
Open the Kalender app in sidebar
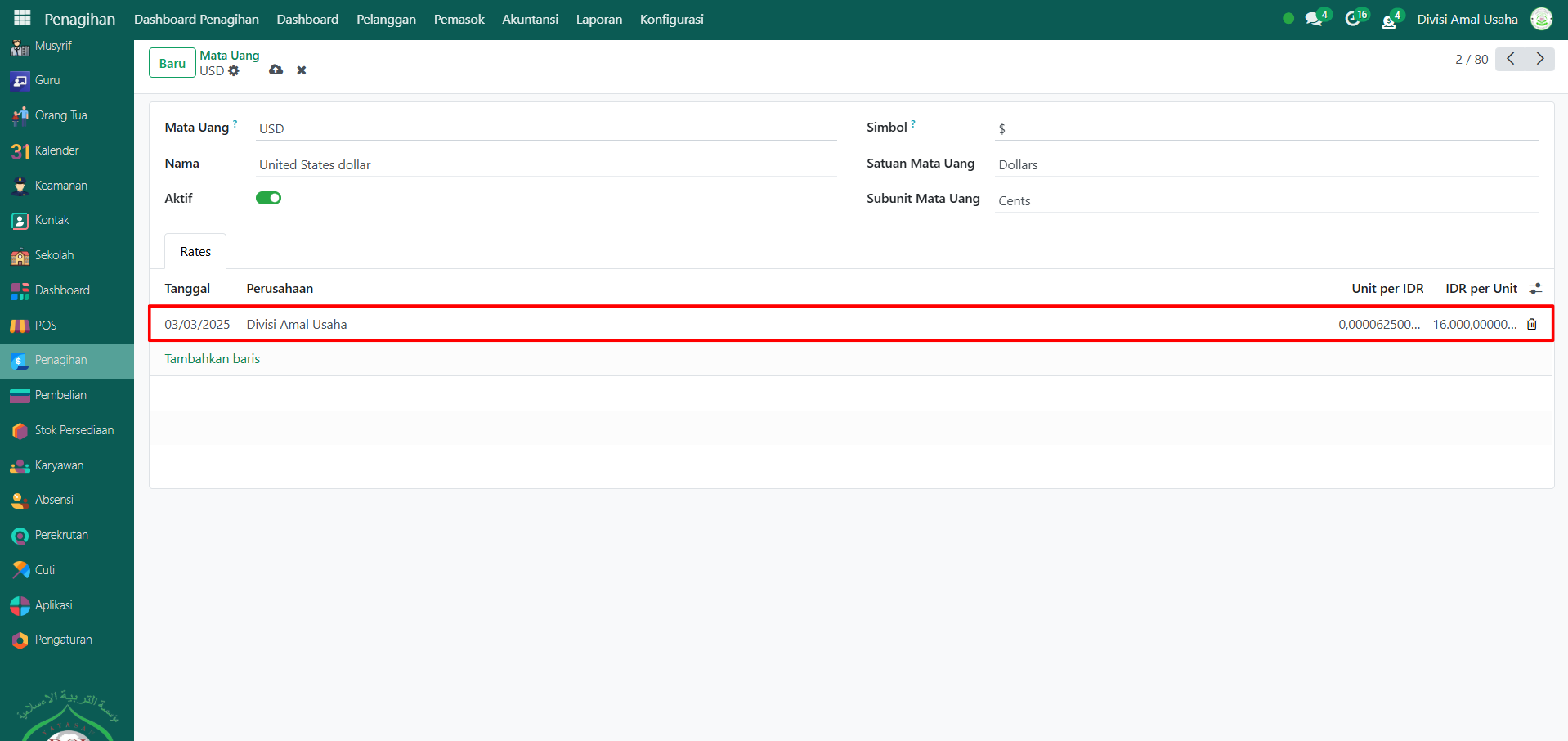click(x=56, y=150)
